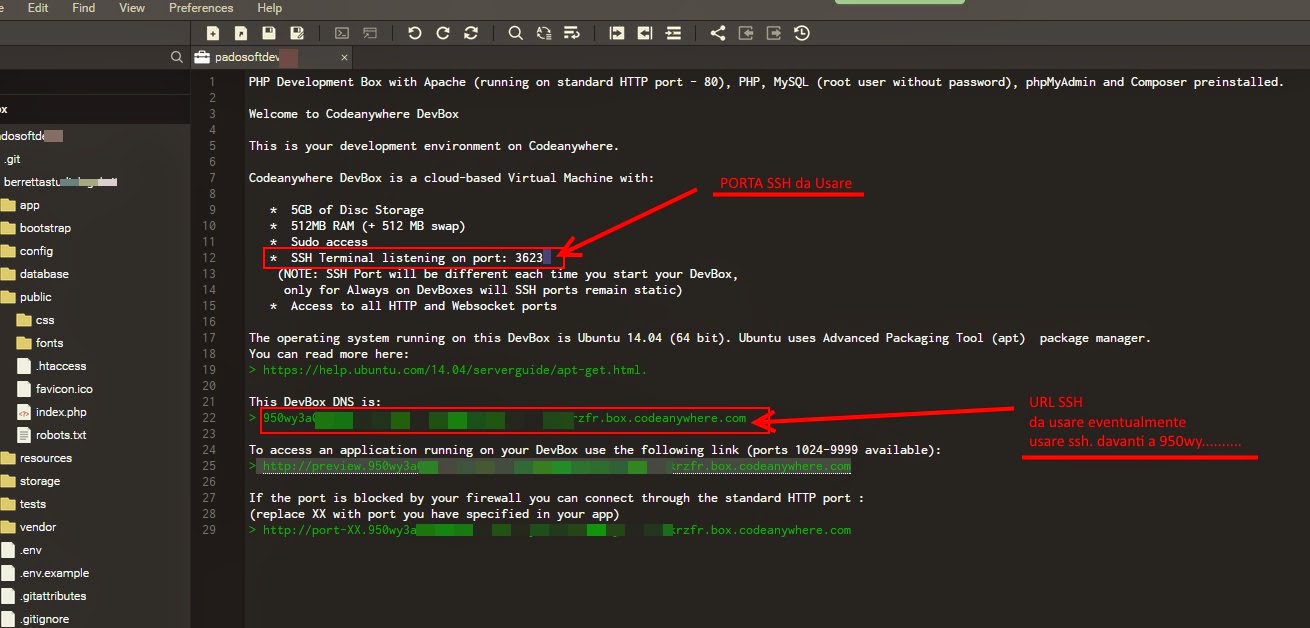The height and width of the screenshot is (628, 1310).
Task: Click the DevBox DNS address on line 22
Action: [505, 418]
